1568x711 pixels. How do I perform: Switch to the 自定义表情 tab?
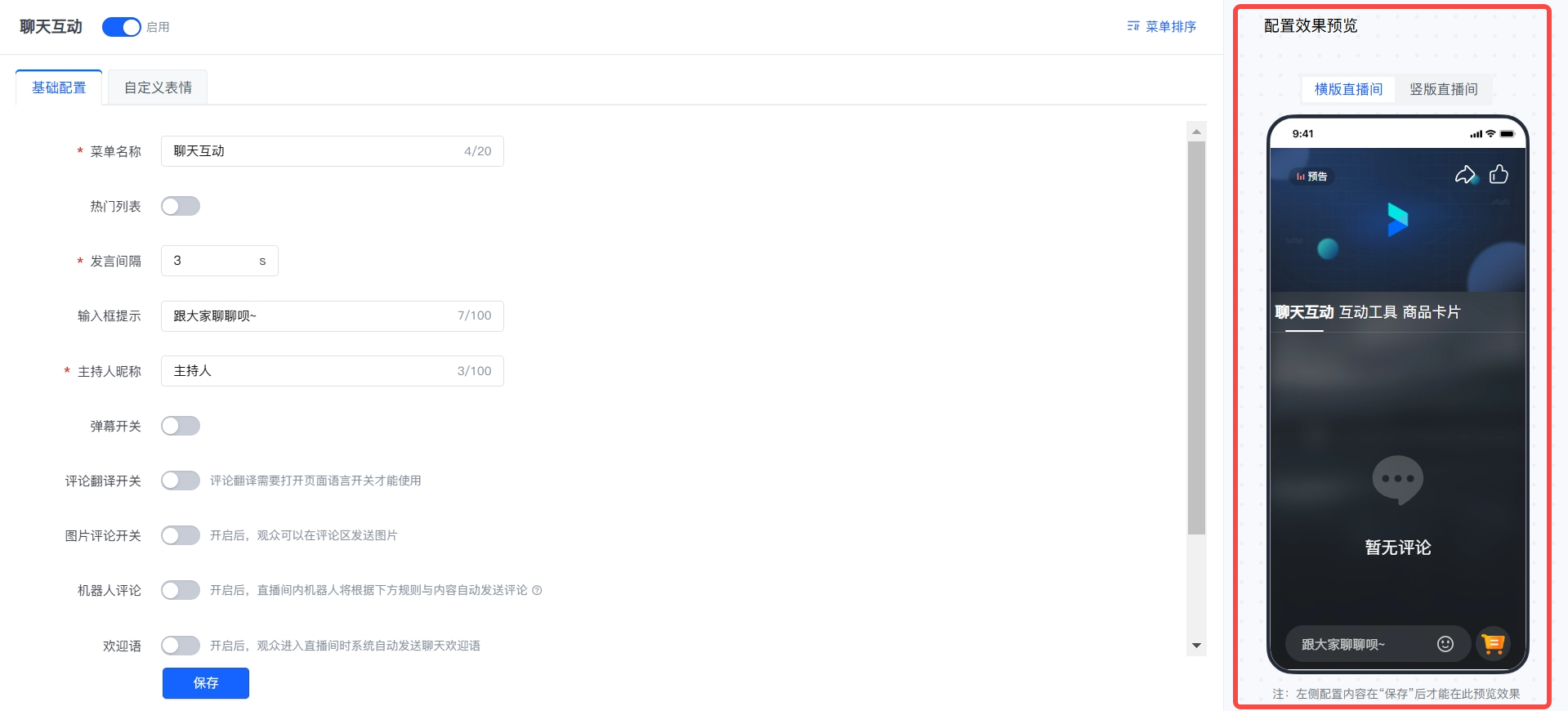[158, 87]
